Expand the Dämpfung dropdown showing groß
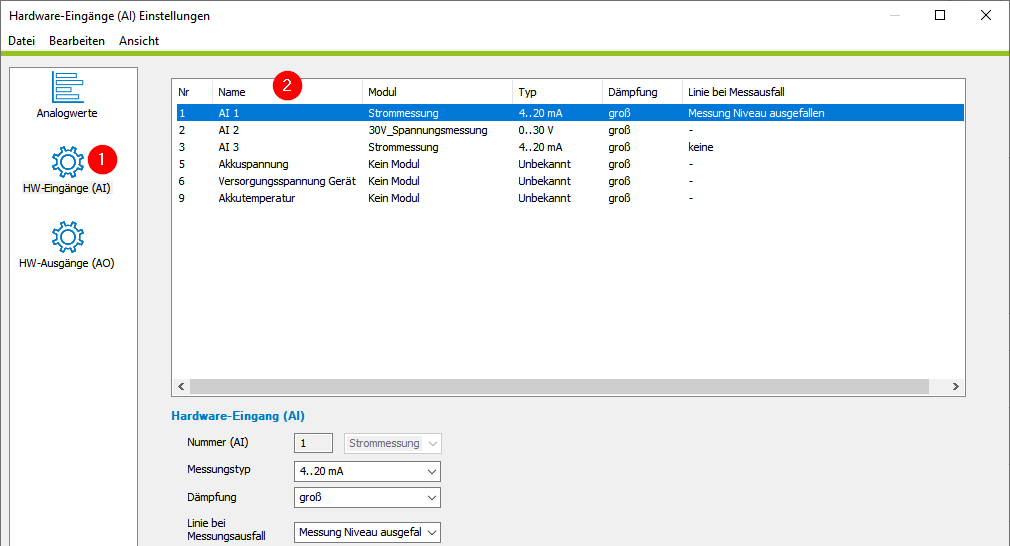Screen dimensions: 1010x546 click(367, 498)
